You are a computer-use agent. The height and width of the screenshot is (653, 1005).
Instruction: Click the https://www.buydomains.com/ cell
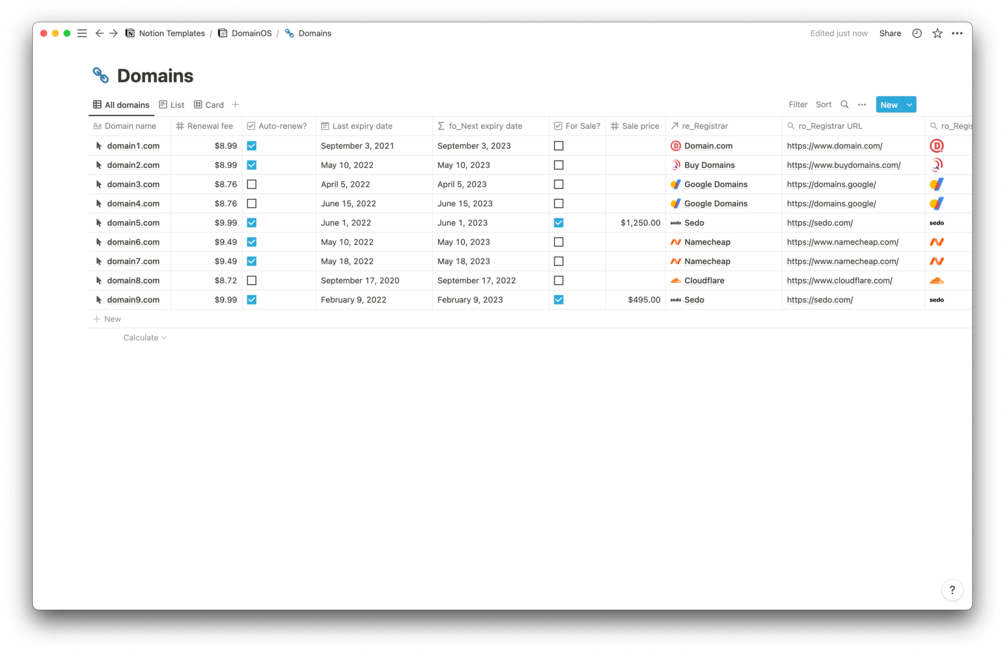852,165
